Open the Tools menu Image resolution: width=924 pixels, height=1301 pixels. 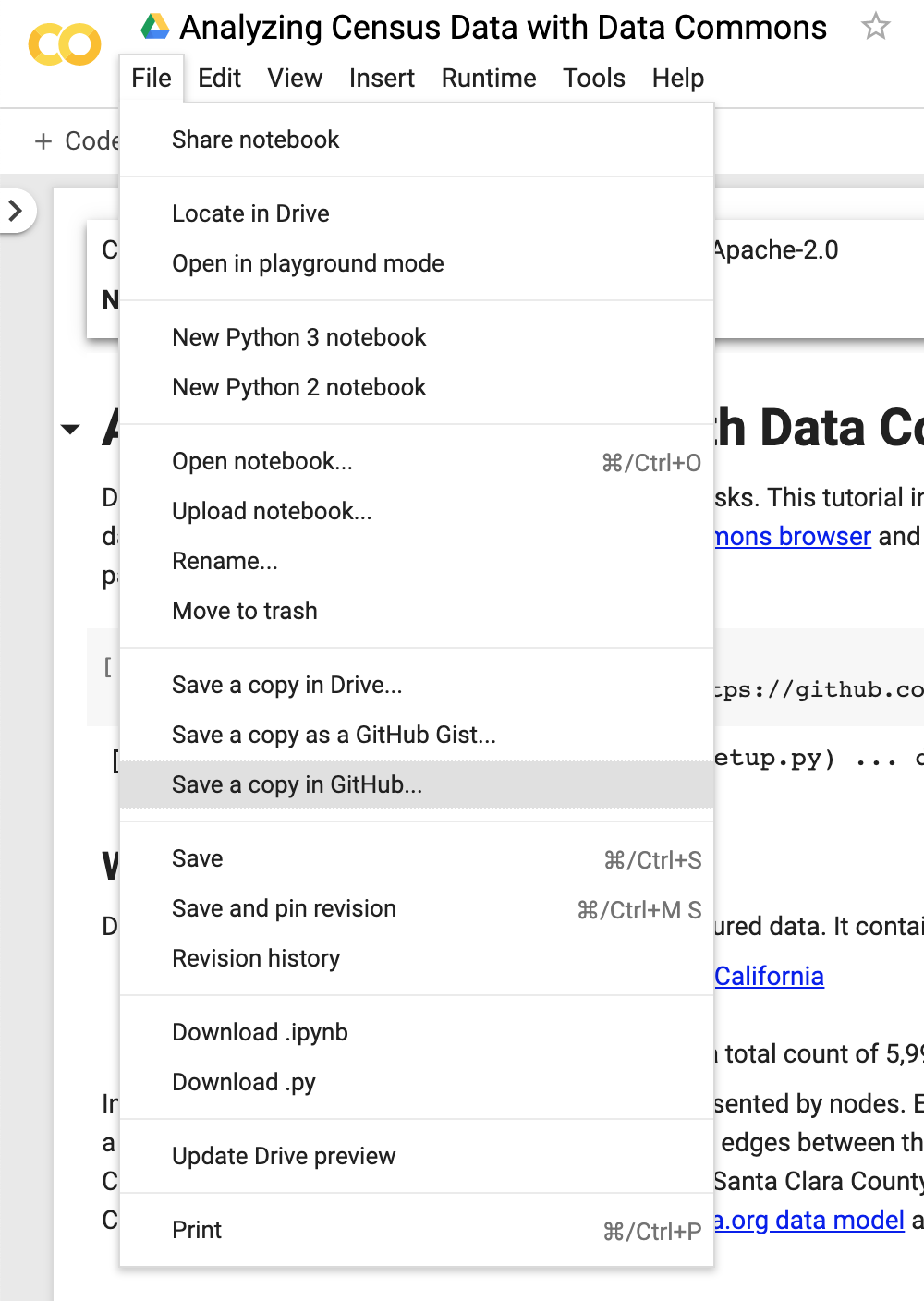pos(593,79)
